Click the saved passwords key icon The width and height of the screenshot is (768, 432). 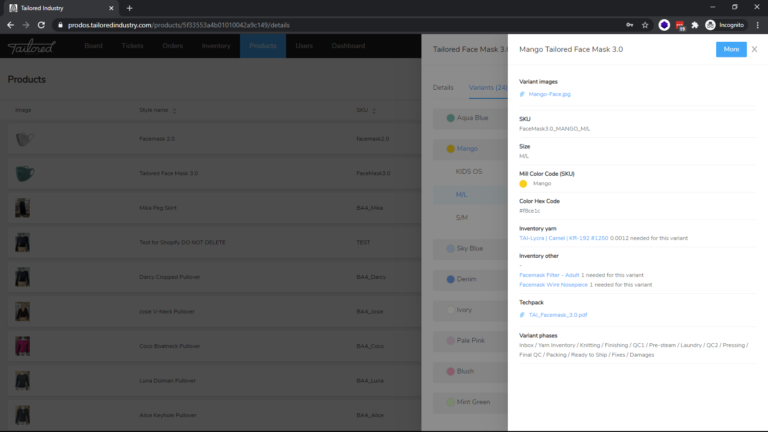pos(629,24)
